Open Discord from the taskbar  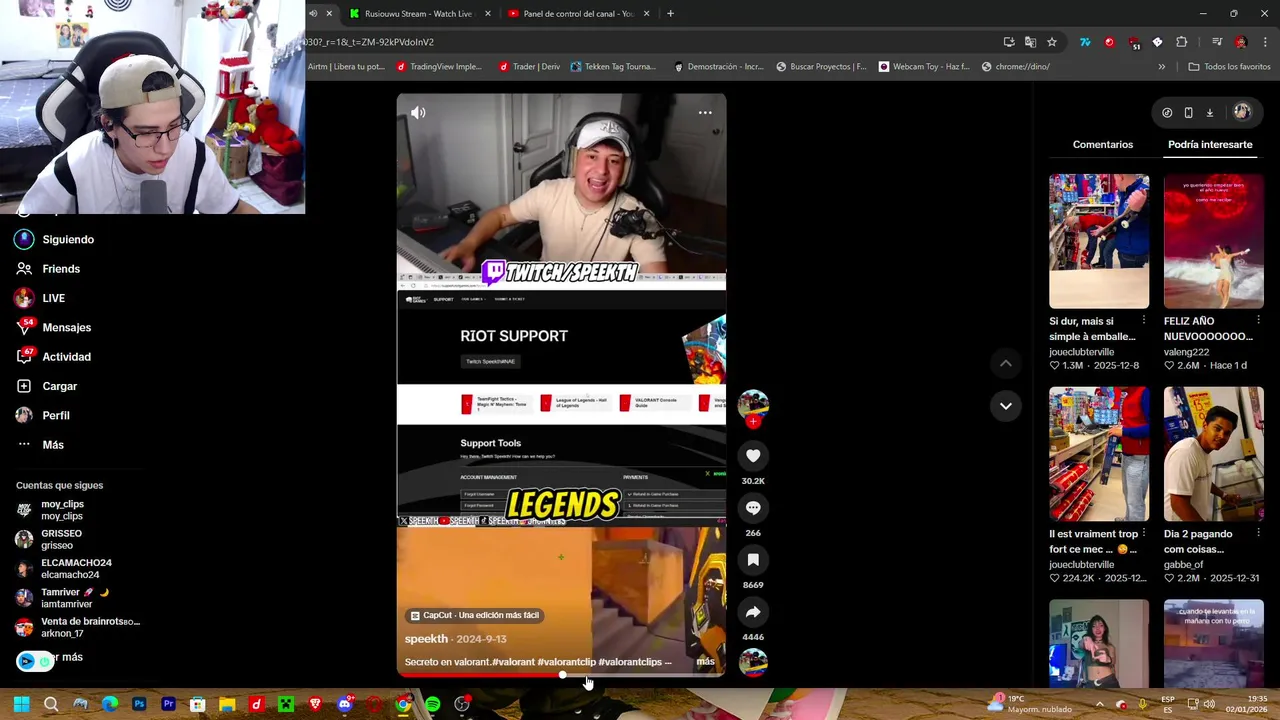click(x=344, y=705)
